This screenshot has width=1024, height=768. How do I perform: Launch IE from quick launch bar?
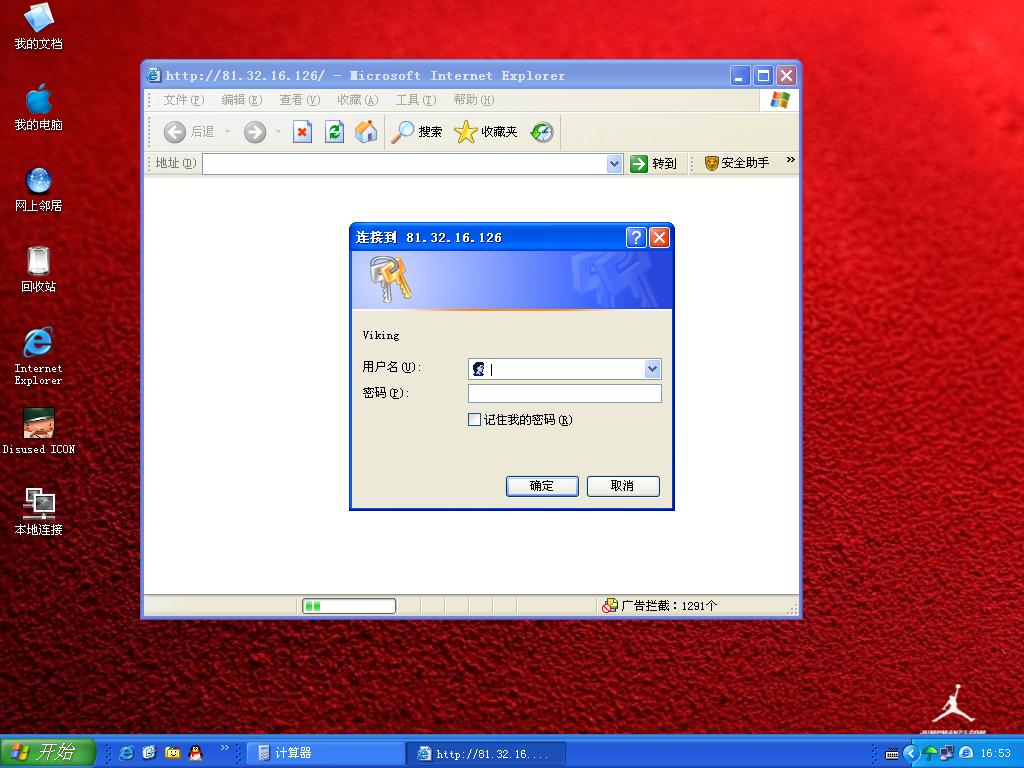point(127,753)
